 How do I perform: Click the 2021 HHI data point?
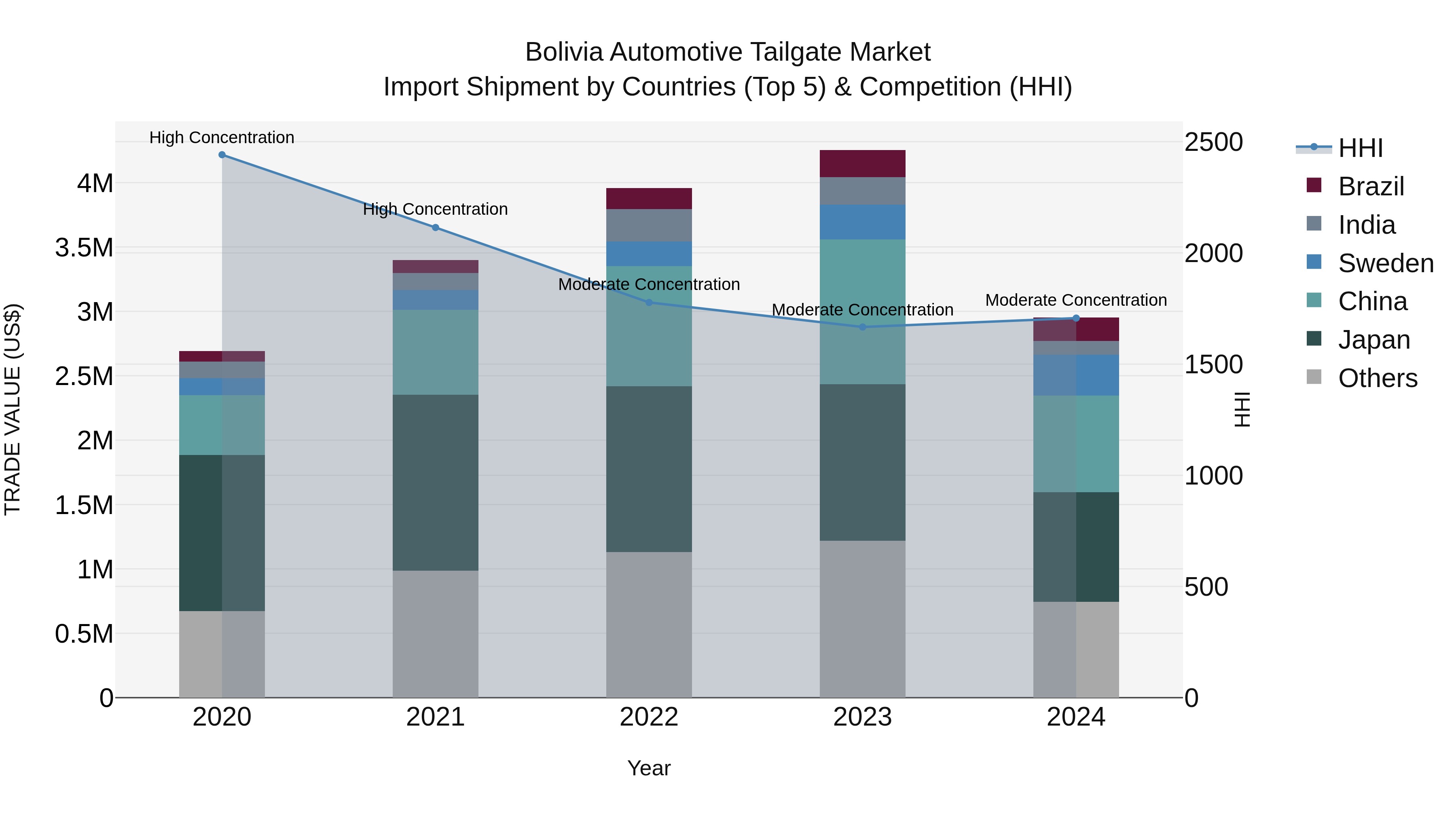point(435,228)
